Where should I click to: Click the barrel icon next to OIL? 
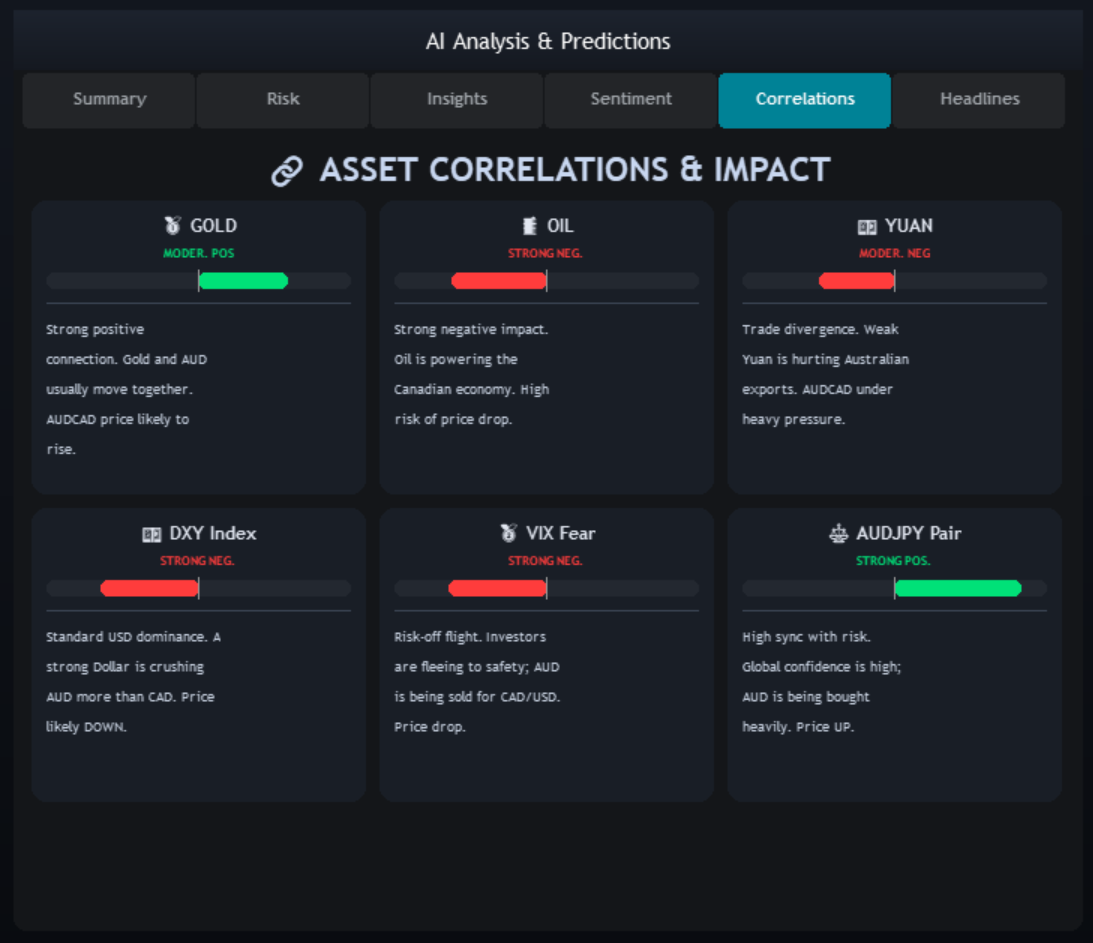[x=530, y=225]
